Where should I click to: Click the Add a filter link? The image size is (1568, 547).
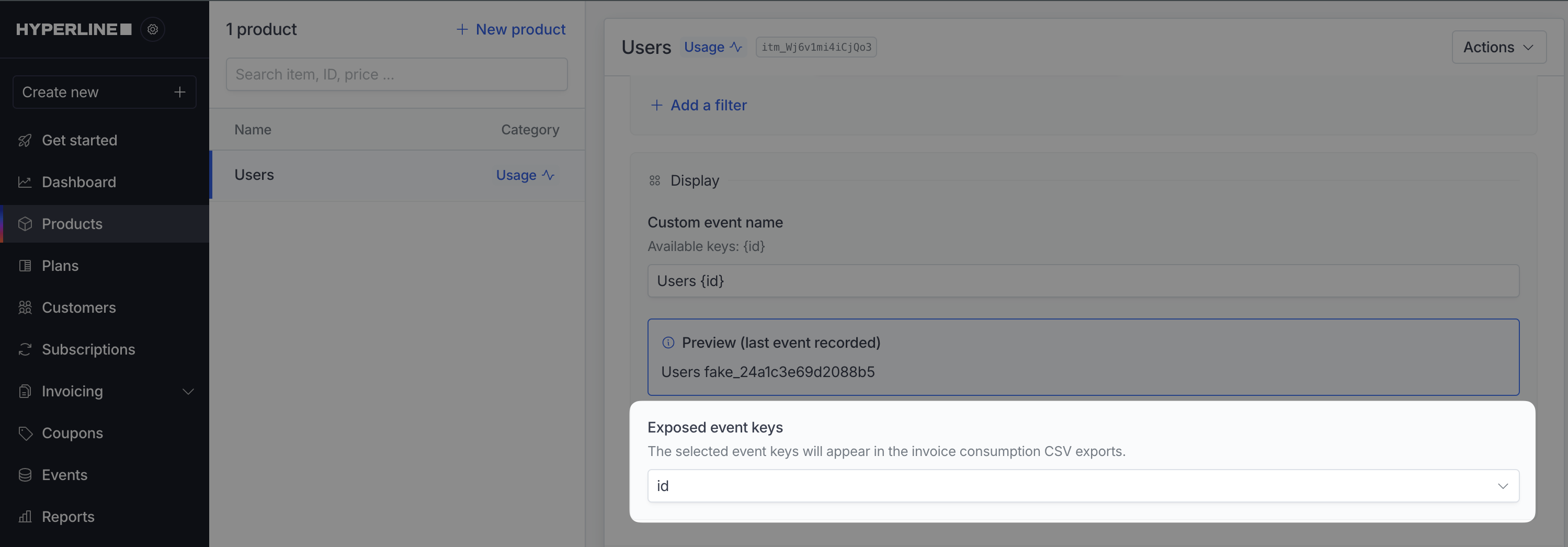[698, 105]
